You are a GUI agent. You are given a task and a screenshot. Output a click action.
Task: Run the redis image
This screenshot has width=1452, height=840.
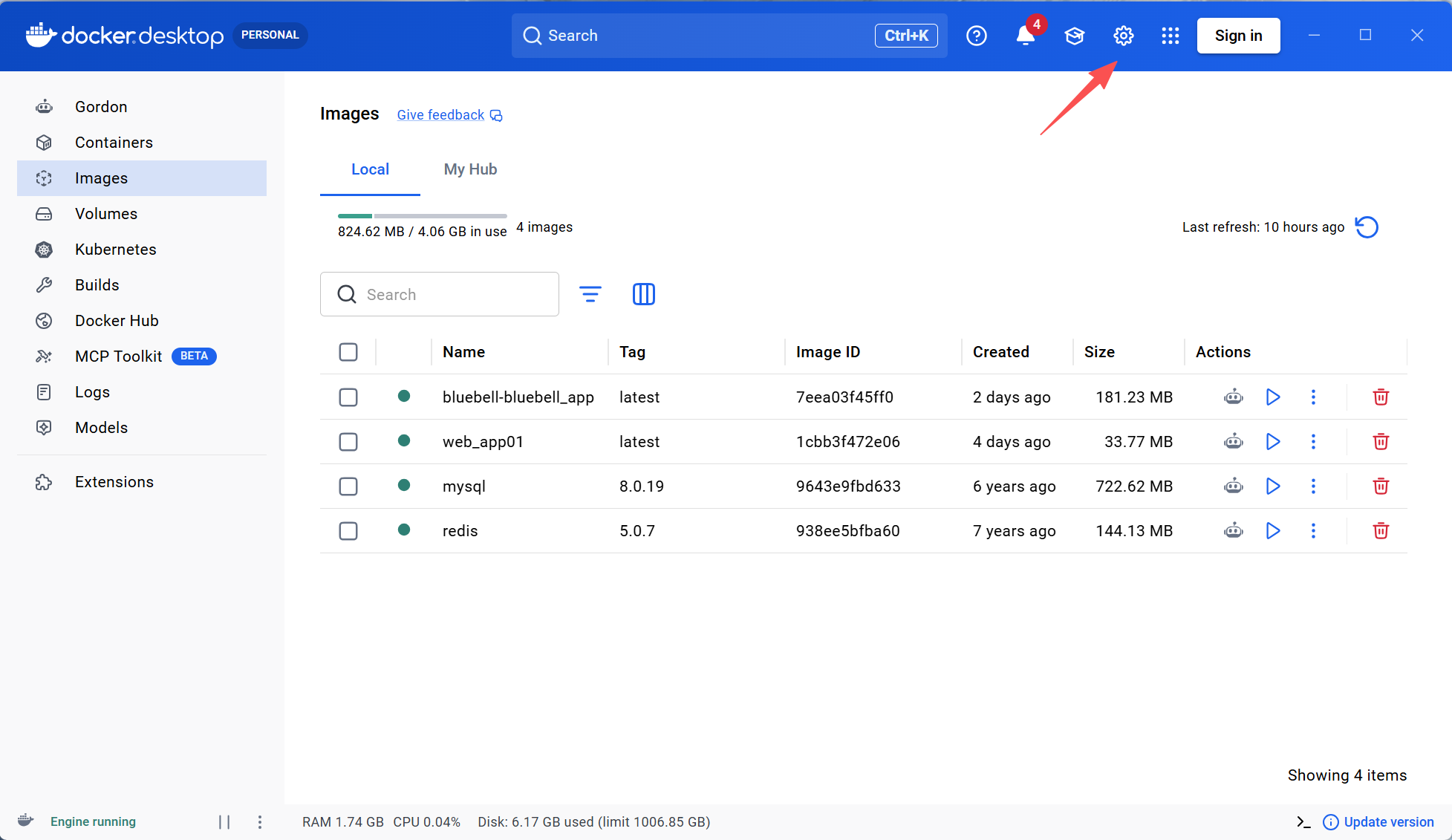click(1273, 530)
